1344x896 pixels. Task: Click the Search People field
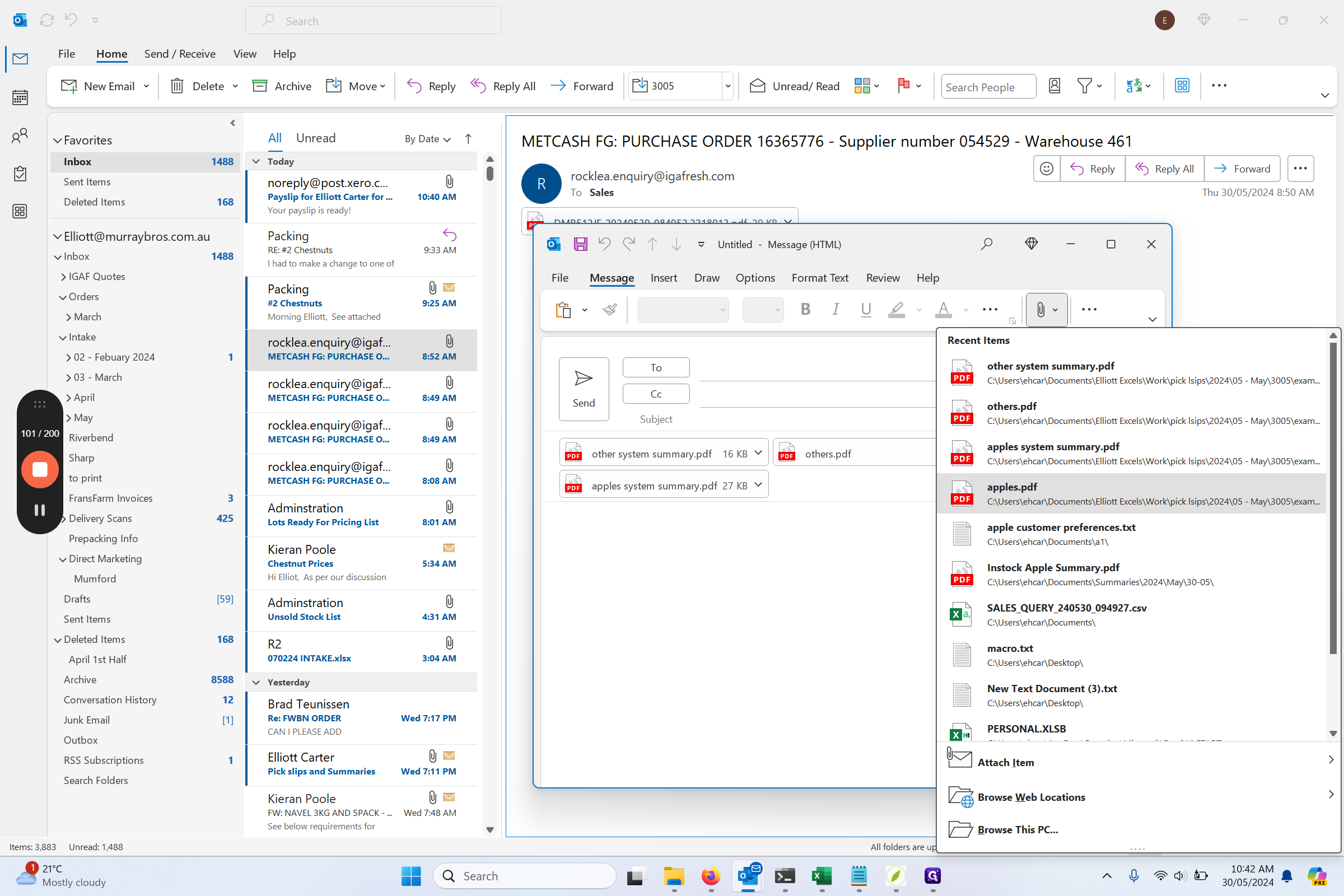coord(988,87)
